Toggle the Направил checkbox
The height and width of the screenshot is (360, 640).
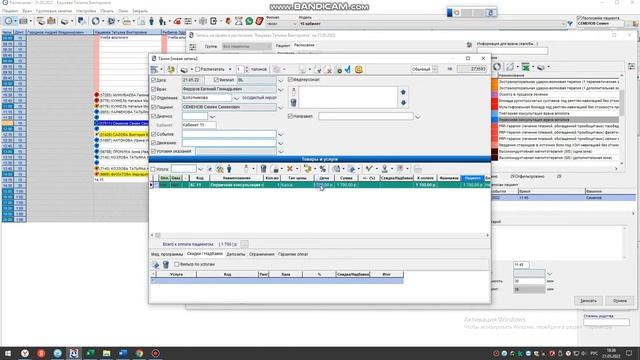290,116
